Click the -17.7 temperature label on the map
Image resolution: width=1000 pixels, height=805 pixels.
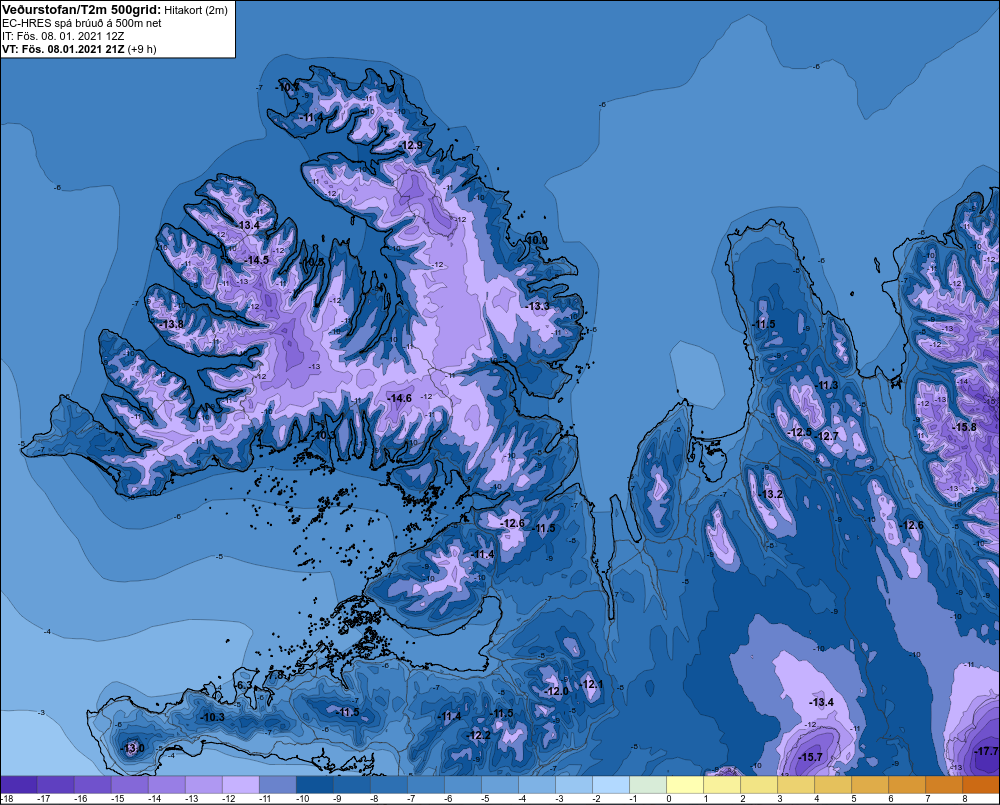click(987, 751)
